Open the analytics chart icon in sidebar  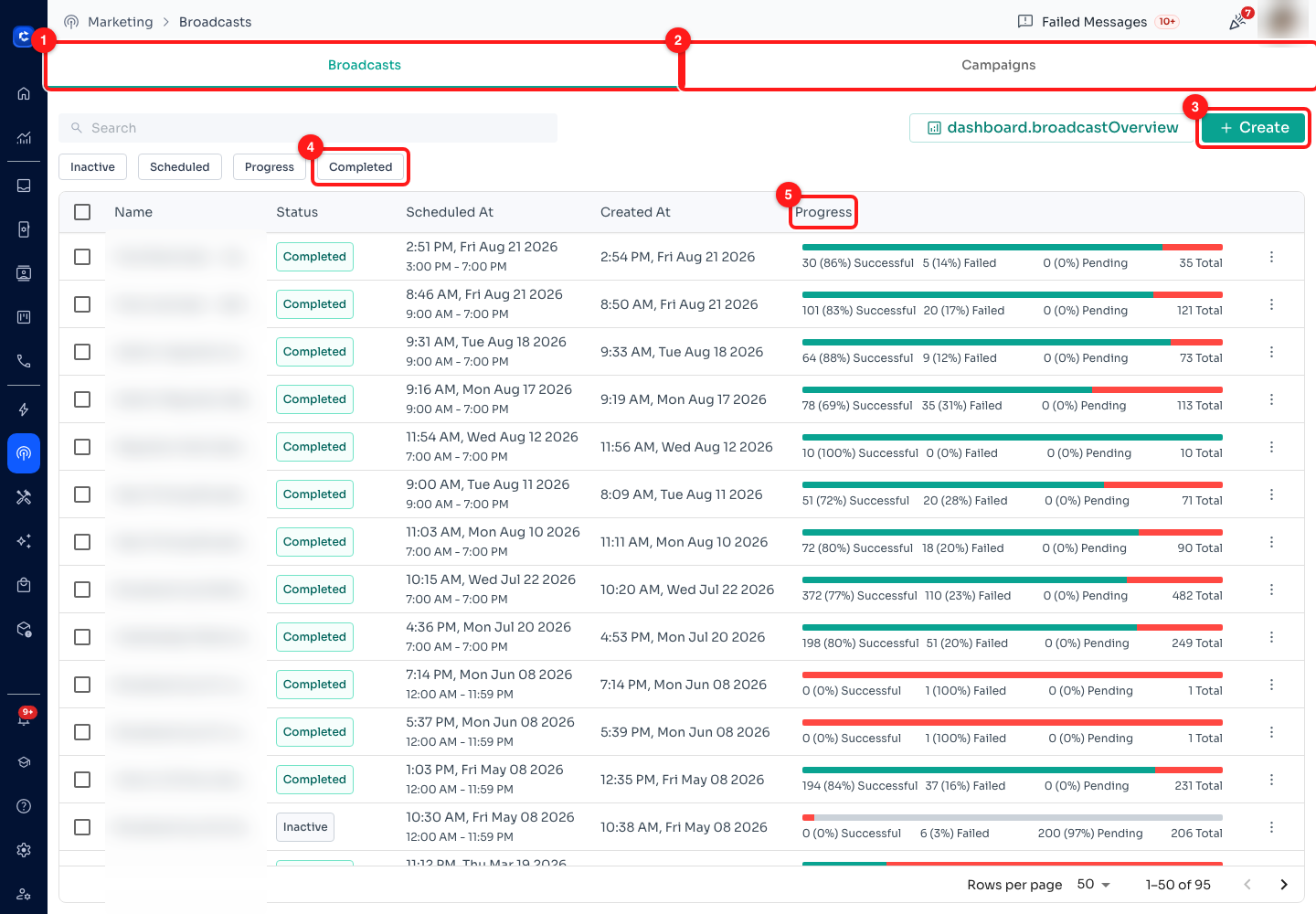(x=24, y=138)
